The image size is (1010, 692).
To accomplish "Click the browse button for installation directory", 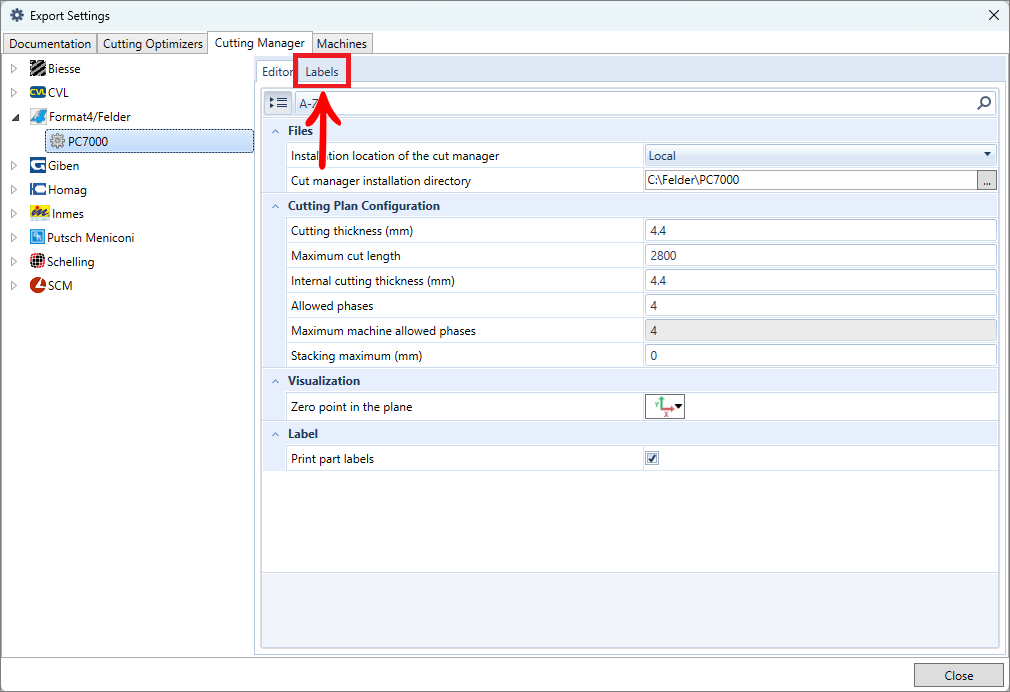I will pyautogui.click(x=986, y=180).
